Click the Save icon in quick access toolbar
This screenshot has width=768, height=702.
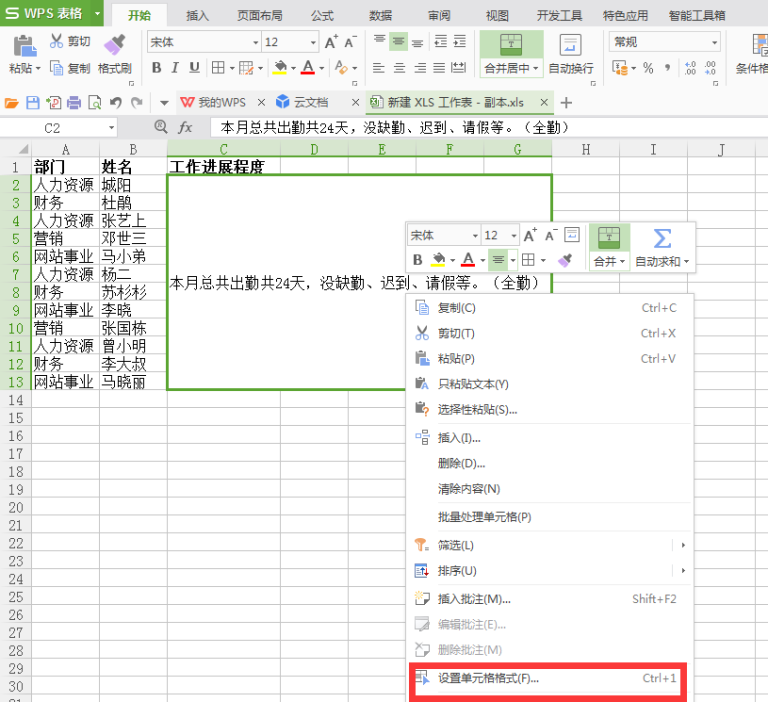(x=33, y=103)
